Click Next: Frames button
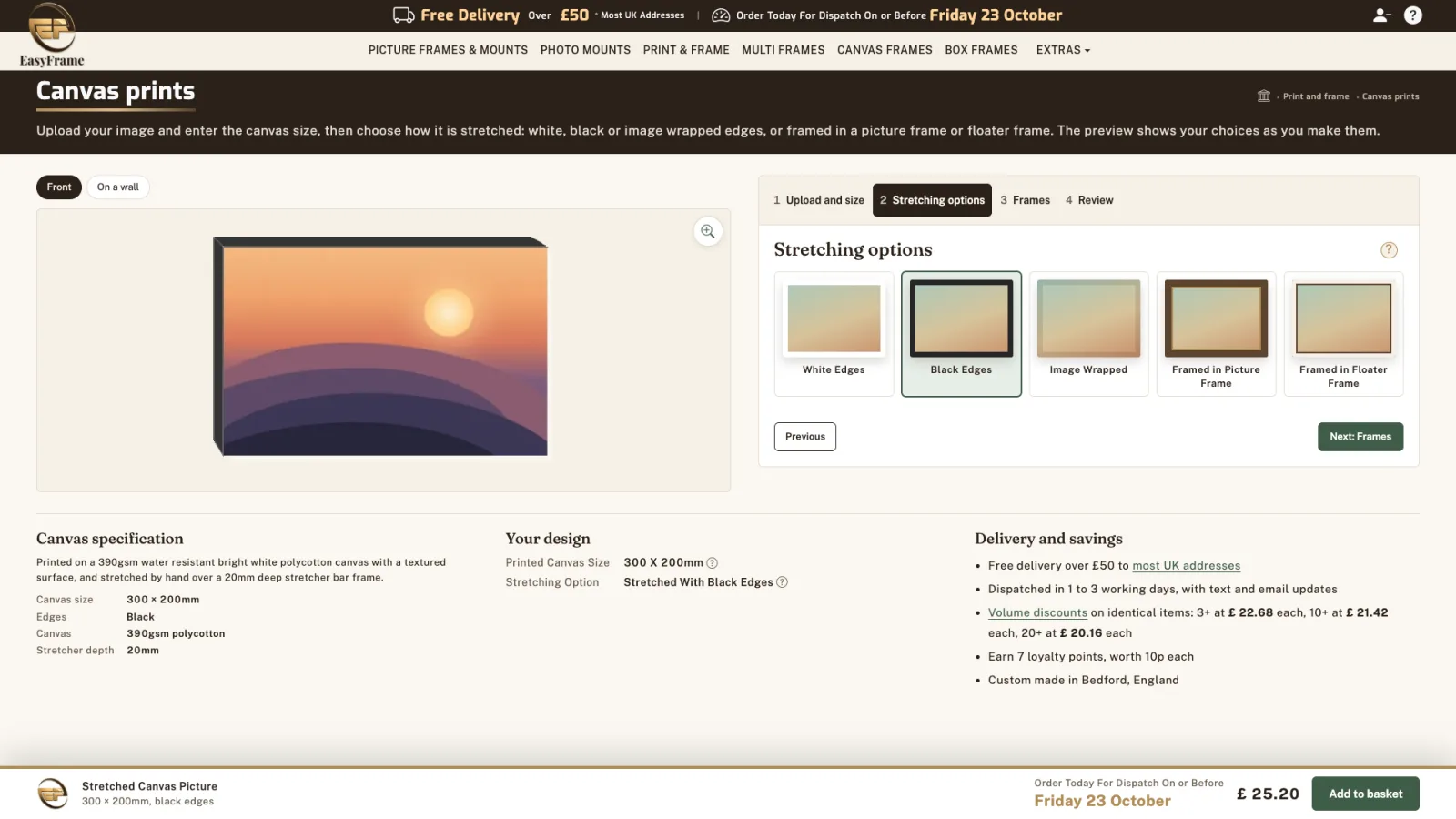Viewport: 1456px width, 819px height. pos(1360,437)
